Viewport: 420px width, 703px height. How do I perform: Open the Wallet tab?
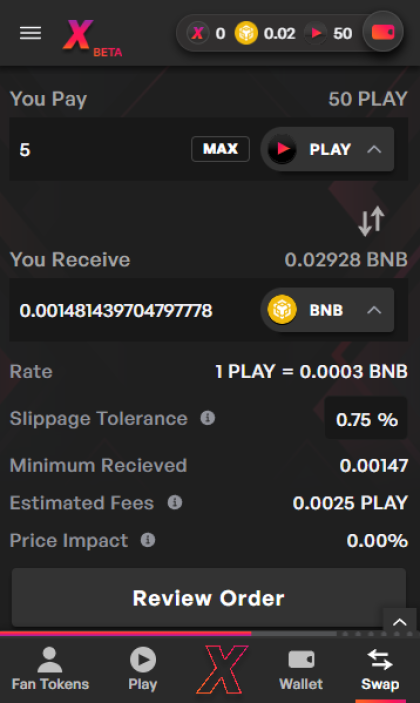(x=301, y=669)
